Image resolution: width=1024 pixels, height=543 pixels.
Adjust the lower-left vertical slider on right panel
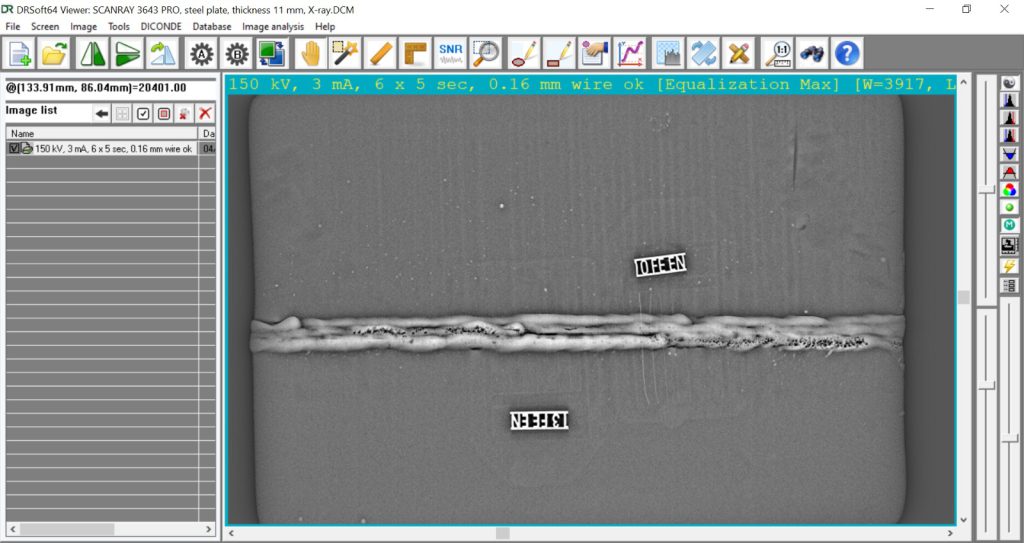[986, 386]
